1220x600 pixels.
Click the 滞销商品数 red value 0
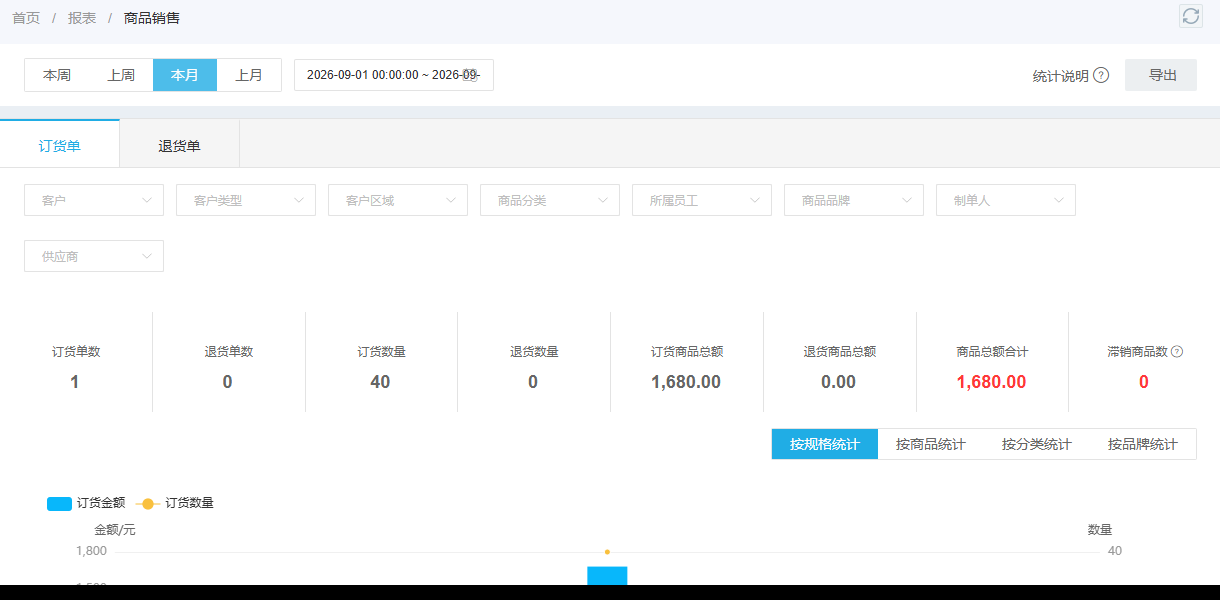1144,382
